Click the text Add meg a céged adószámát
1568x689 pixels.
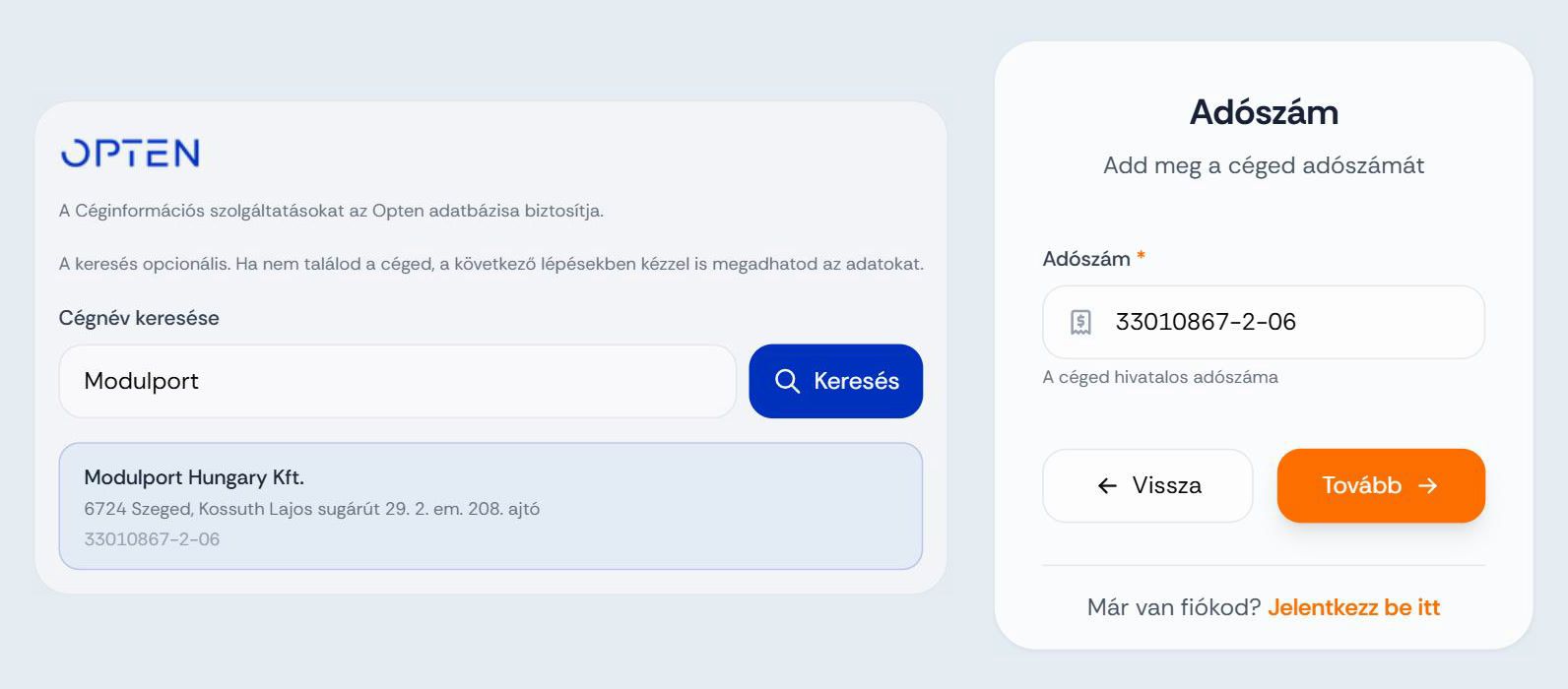coord(1264,165)
